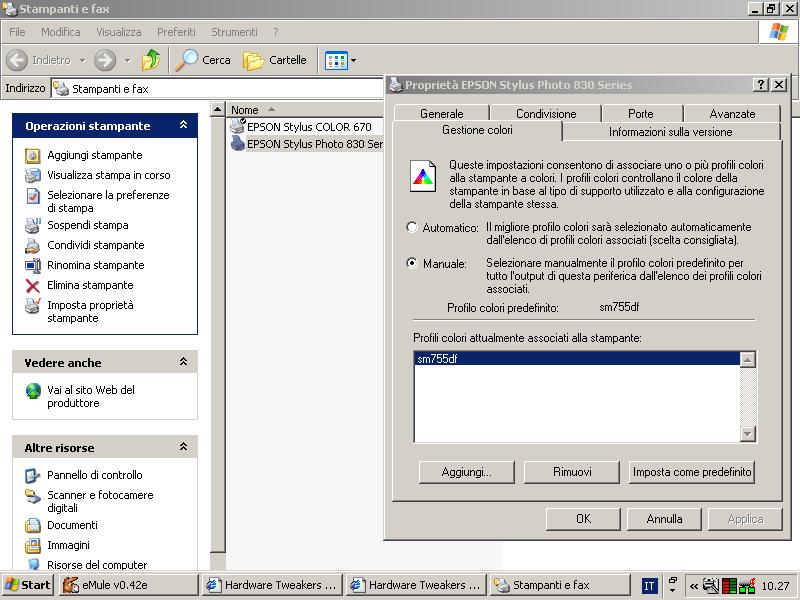Click the Condividi stampante icon
The height and width of the screenshot is (600, 800).
pos(33,245)
